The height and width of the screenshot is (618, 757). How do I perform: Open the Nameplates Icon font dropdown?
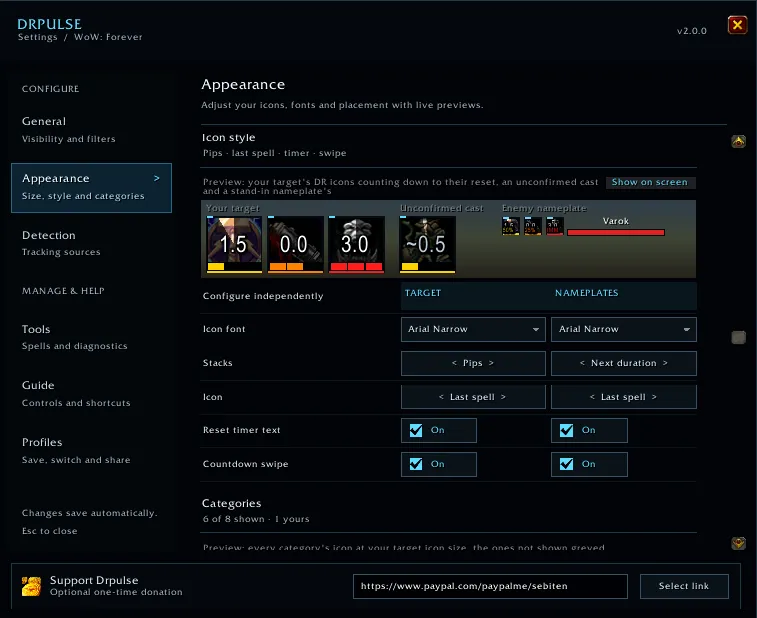click(624, 329)
